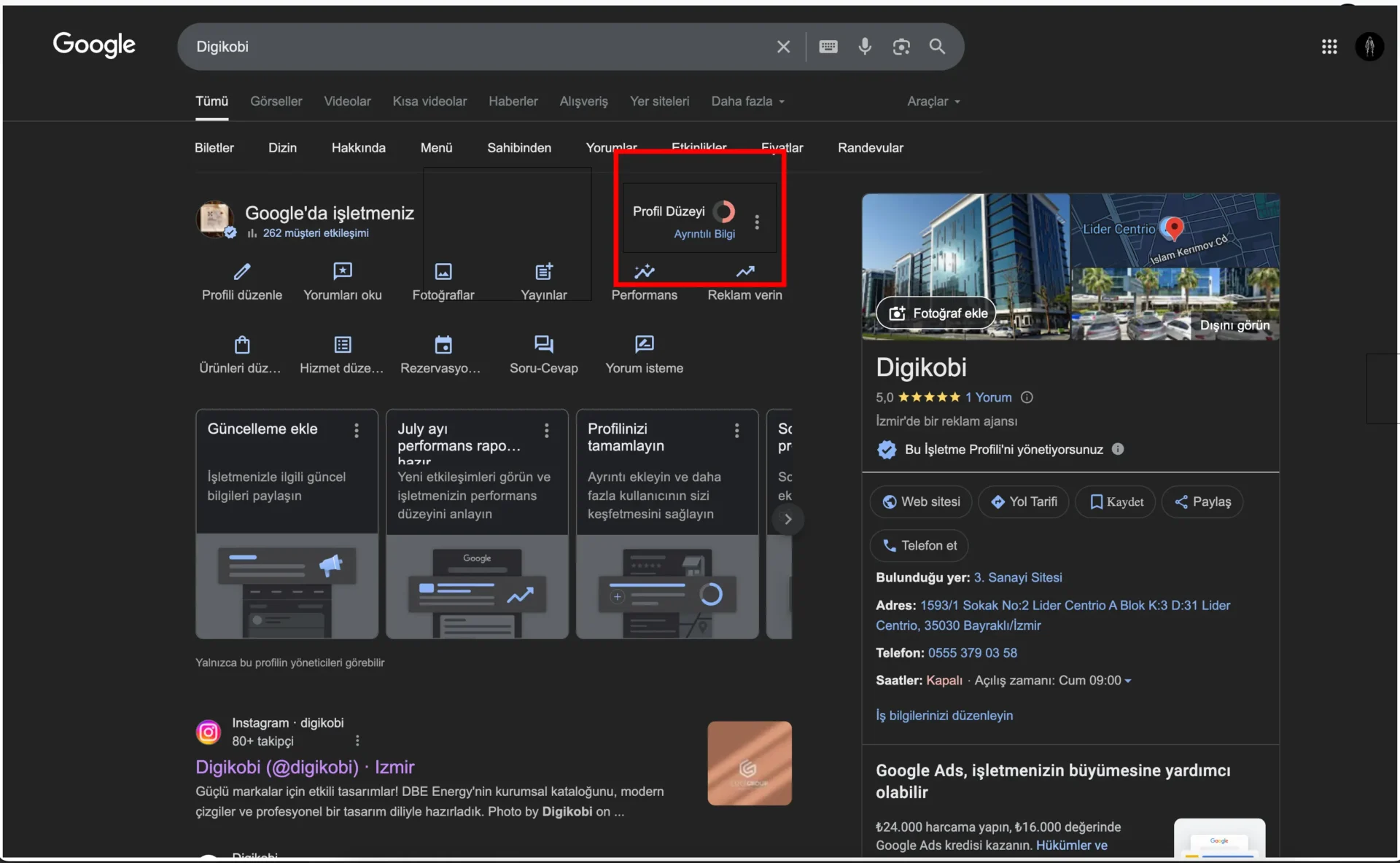The width and height of the screenshot is (1400, 863).
Task: Click the info icon next to 1 Yorum
Action: click(1027, 397)
